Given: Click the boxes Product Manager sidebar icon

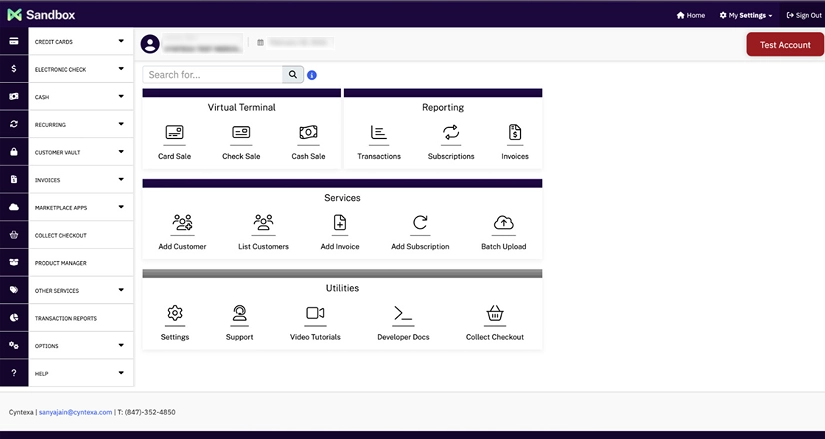Looking at the screenshot, I should pos(14,263).
